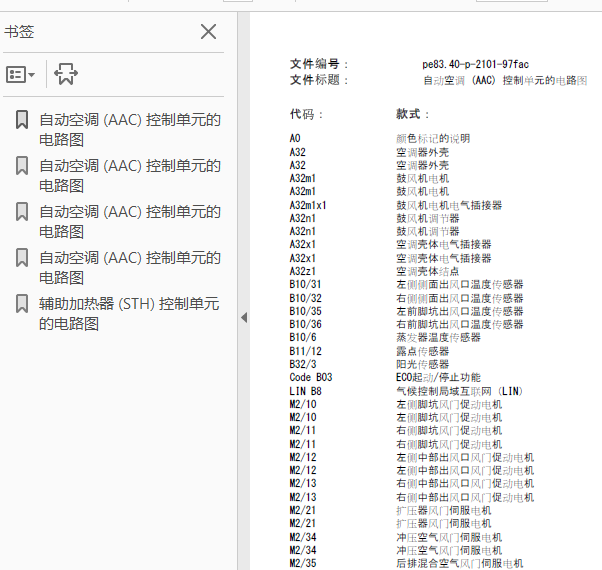
Task: Click description 左前脚坑出风口温度传感器
Action: point(460,311)
